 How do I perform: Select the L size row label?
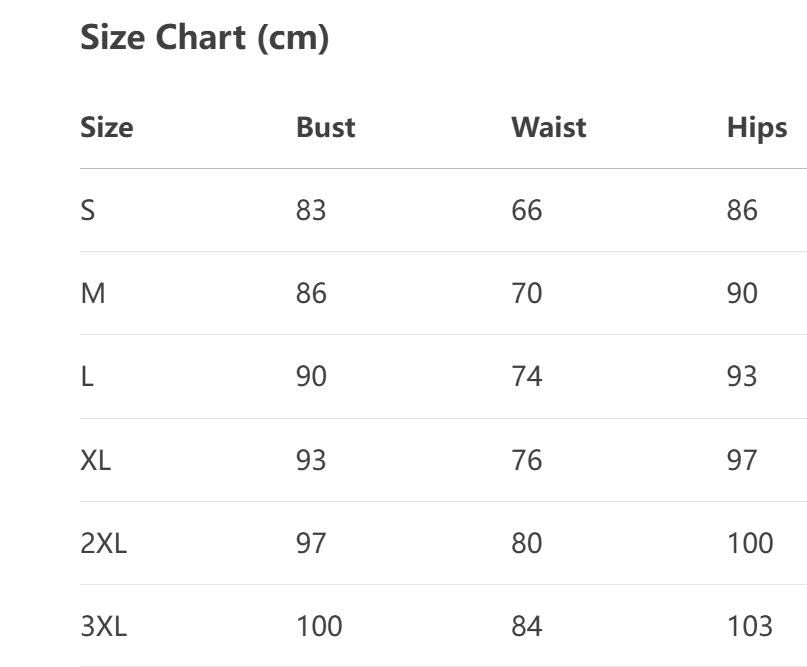point(87,377)
